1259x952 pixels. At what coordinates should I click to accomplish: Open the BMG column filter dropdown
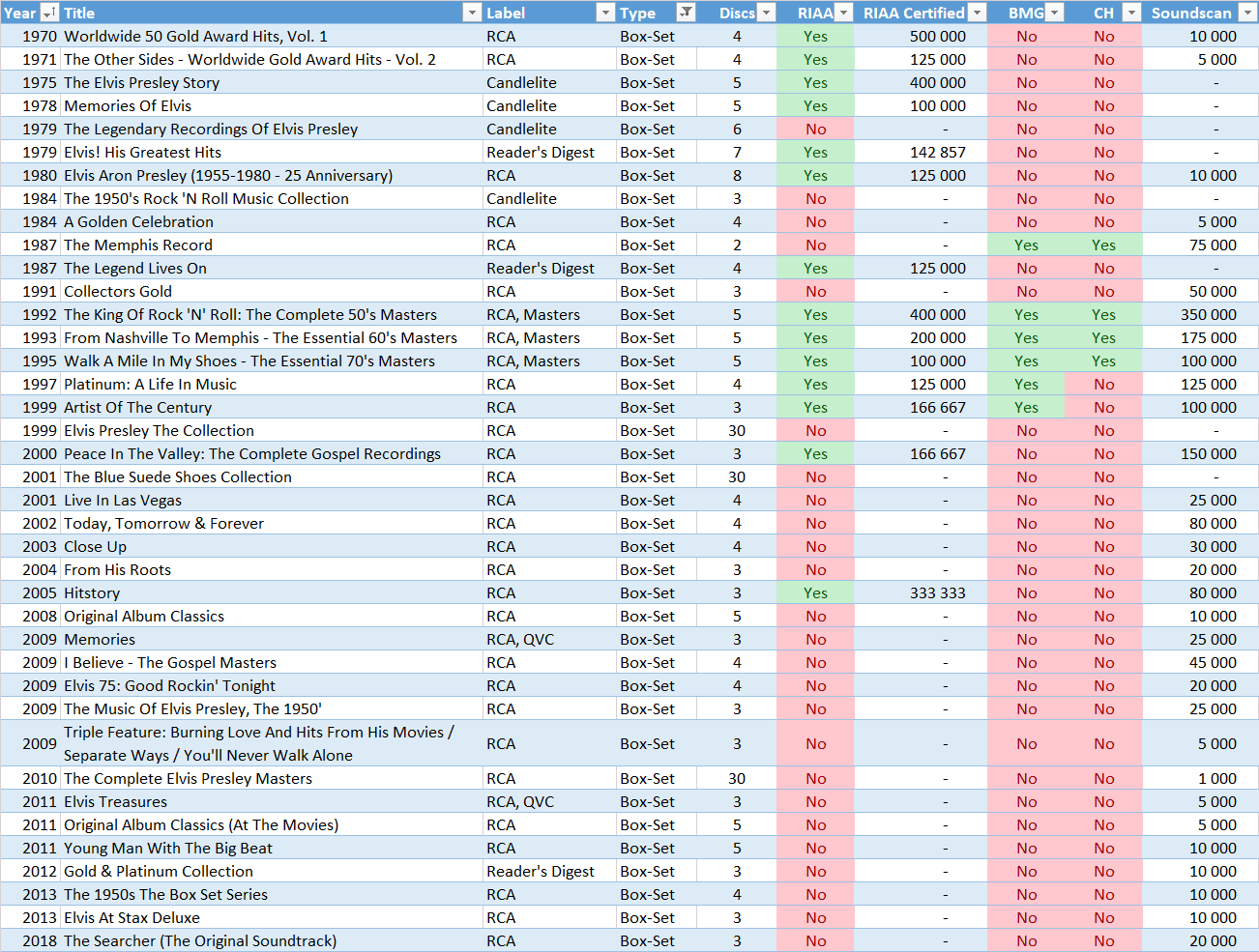(x=1055, y=13)
